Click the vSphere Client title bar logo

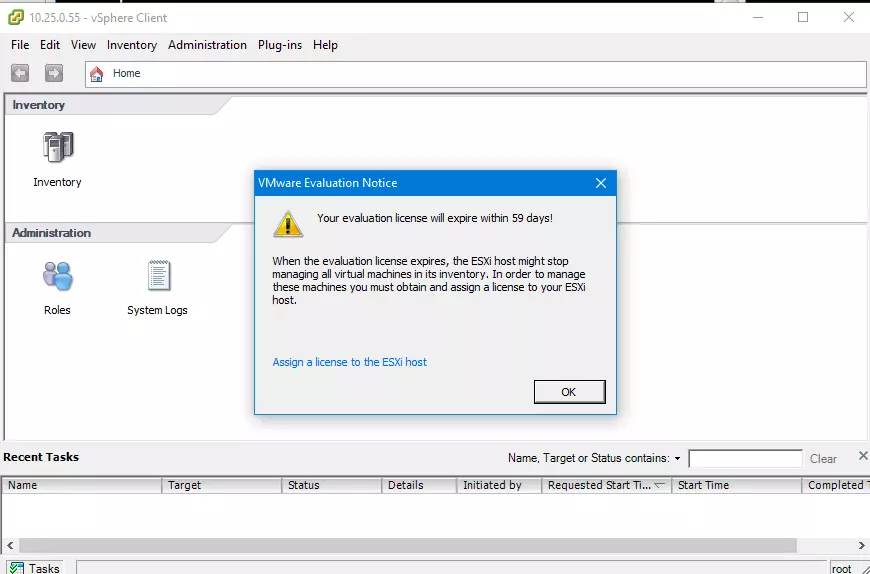pos(16,17)
